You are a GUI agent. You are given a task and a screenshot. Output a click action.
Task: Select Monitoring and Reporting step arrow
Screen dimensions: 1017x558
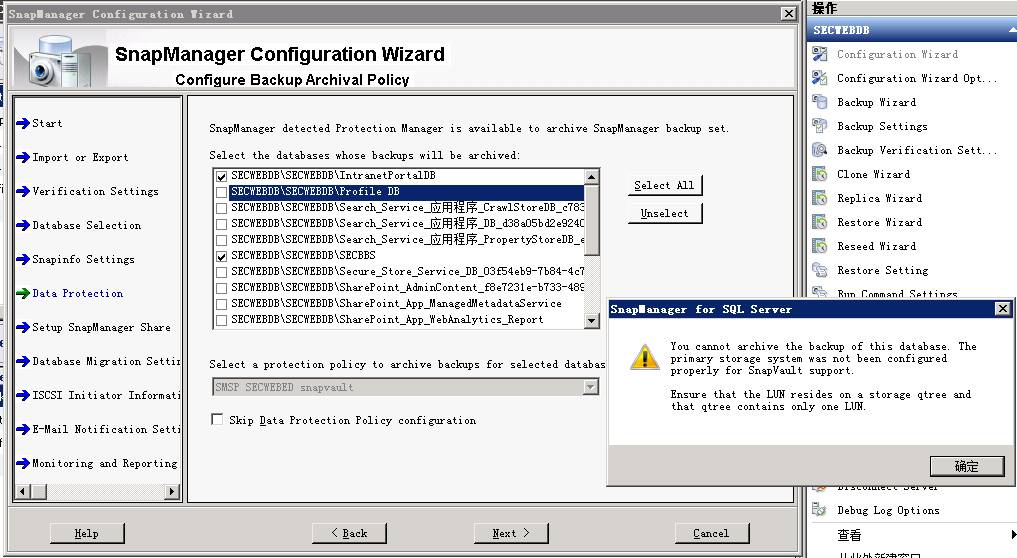click(x=23, y=463)
